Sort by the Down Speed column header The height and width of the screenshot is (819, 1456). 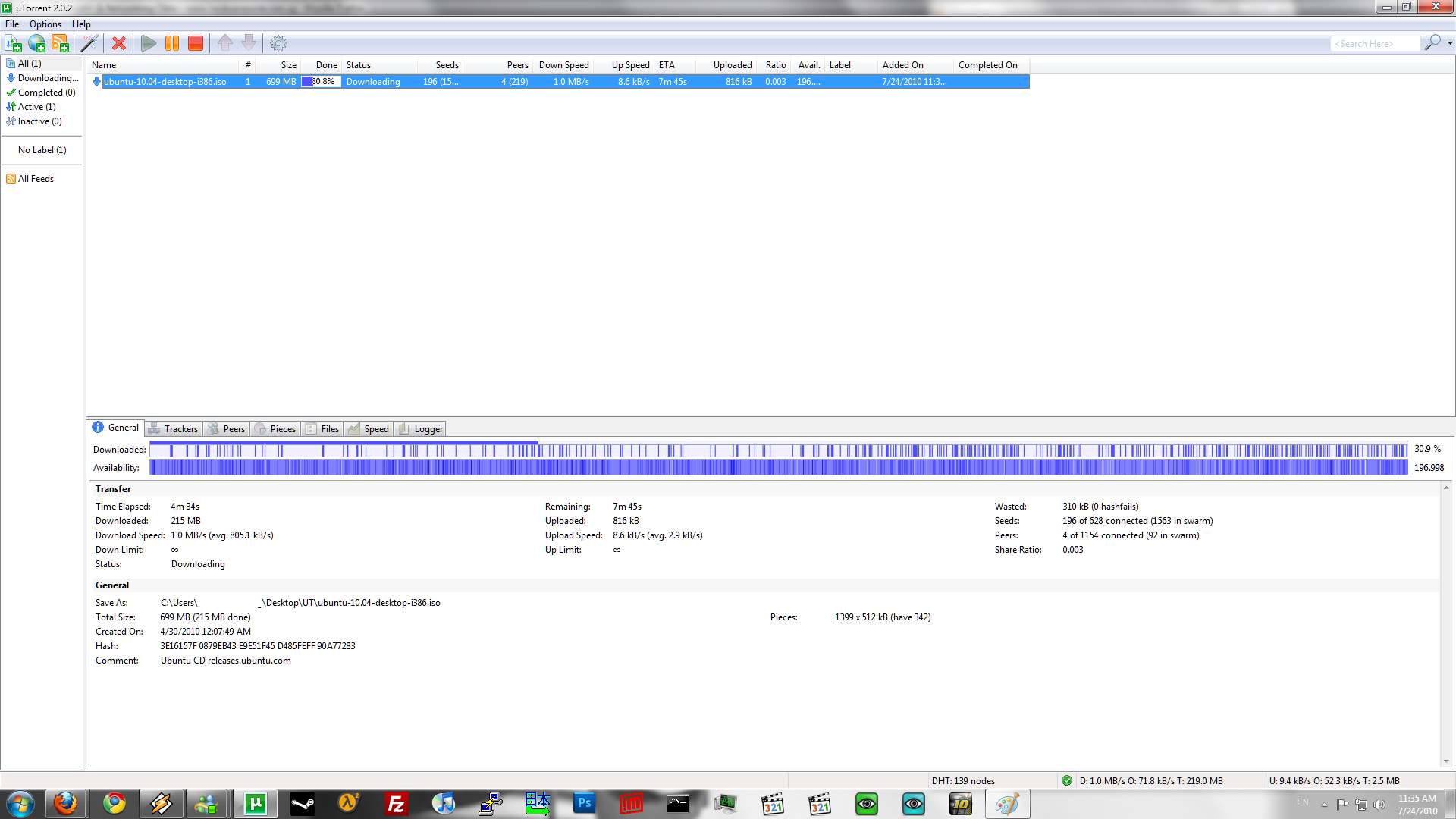563,65
